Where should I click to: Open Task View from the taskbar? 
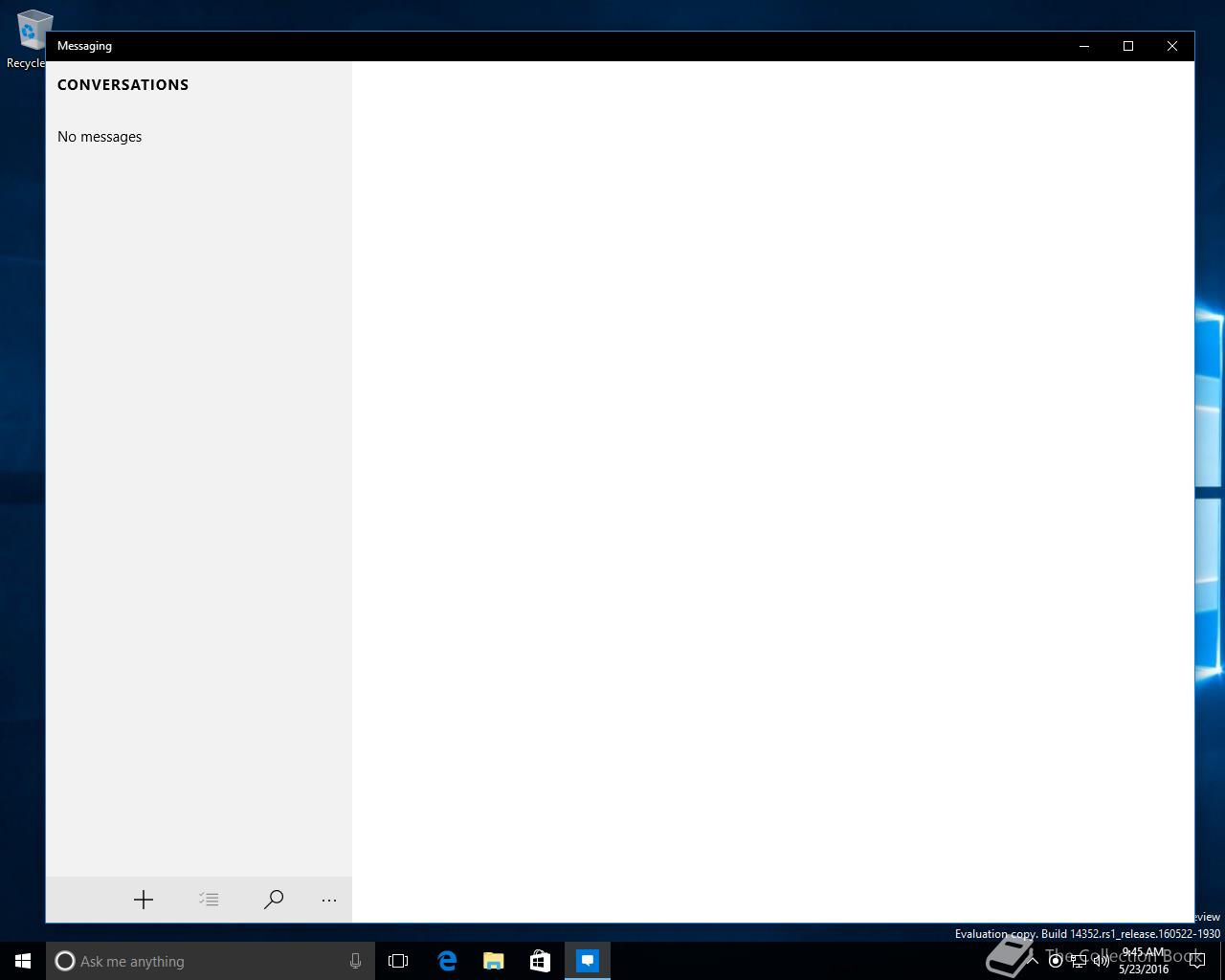click(x=398, y=961)
